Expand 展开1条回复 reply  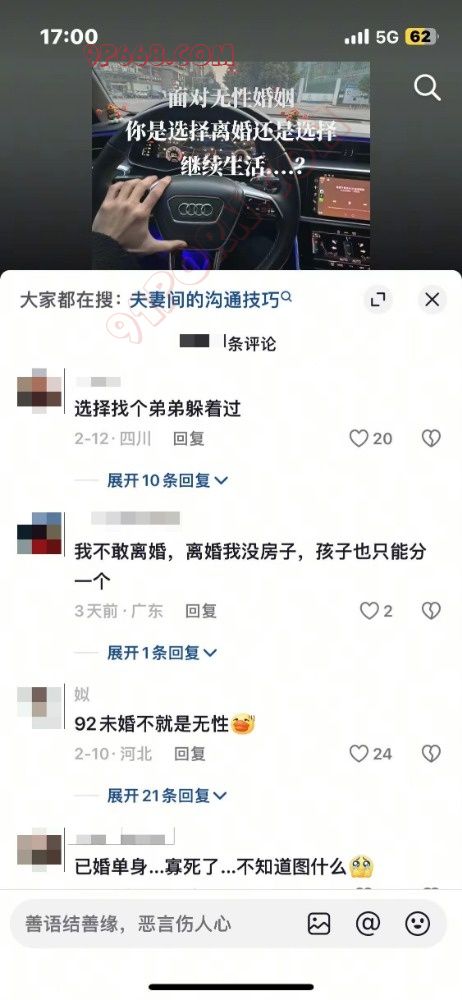pyautogui.click(x=162, y=652)
